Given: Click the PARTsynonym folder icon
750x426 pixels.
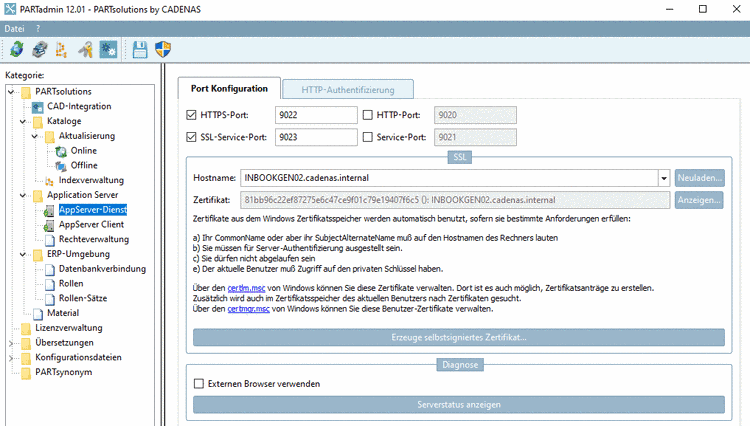Looking at the screenshot, I should coord(26,373).
